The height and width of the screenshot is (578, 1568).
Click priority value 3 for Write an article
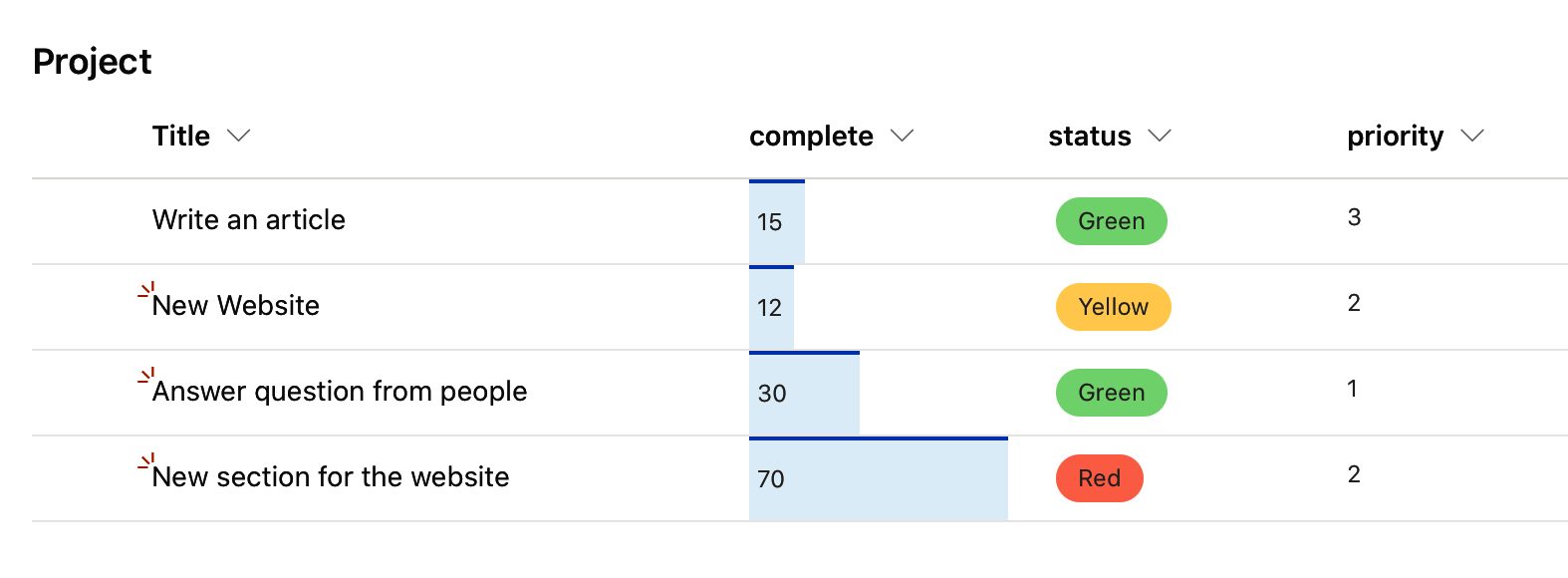pos(1355,216)
